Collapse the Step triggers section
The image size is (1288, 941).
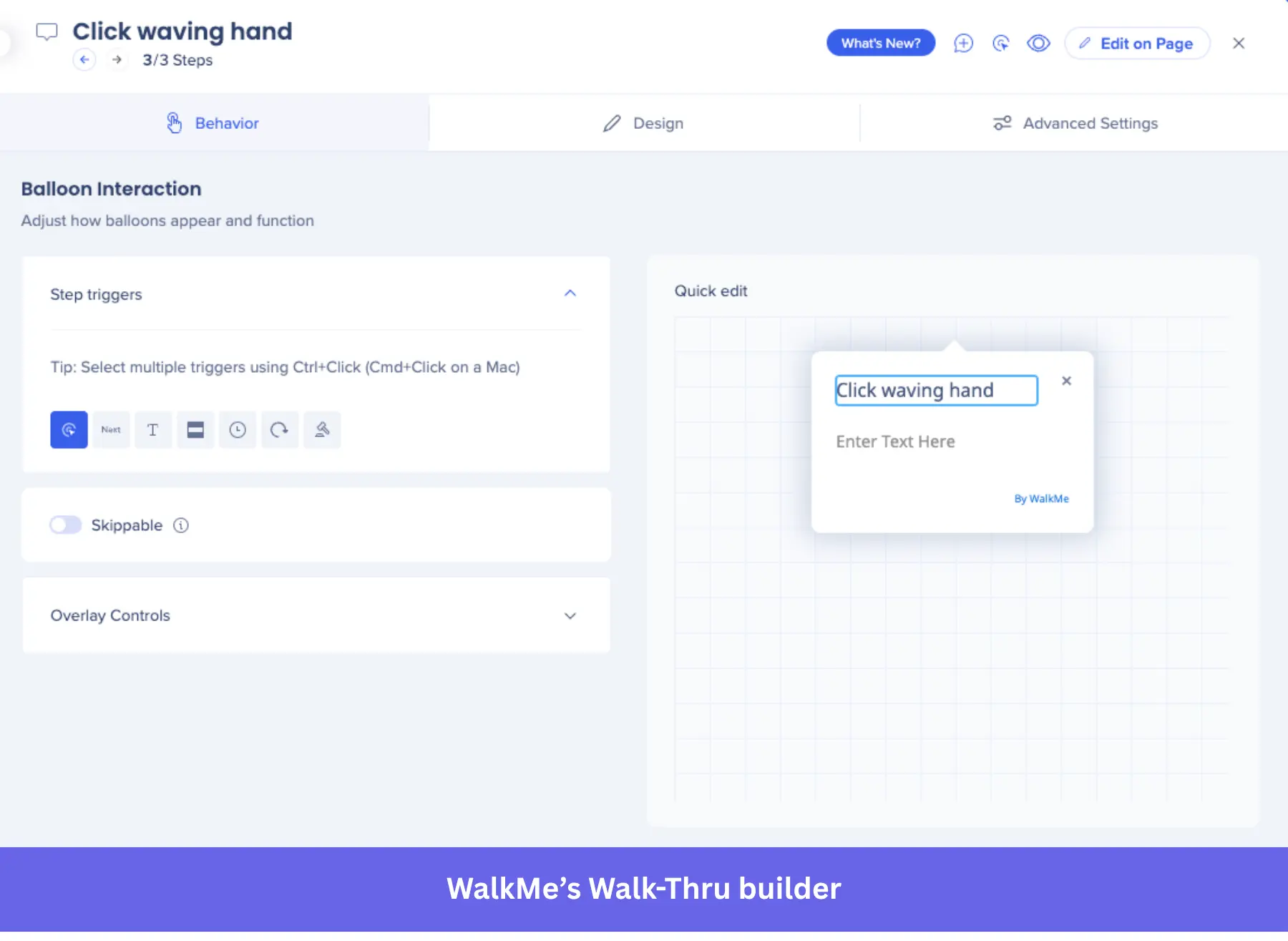pos(570,293)
